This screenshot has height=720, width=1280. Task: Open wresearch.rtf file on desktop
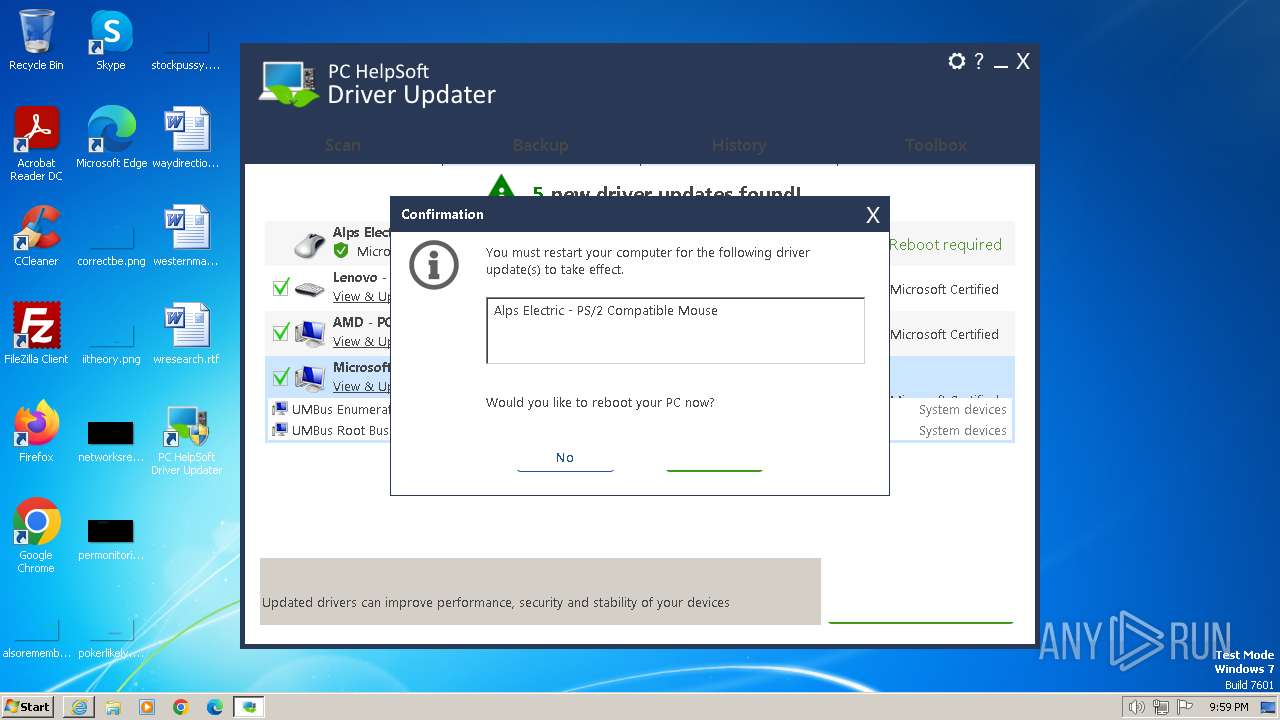point(186,333)
